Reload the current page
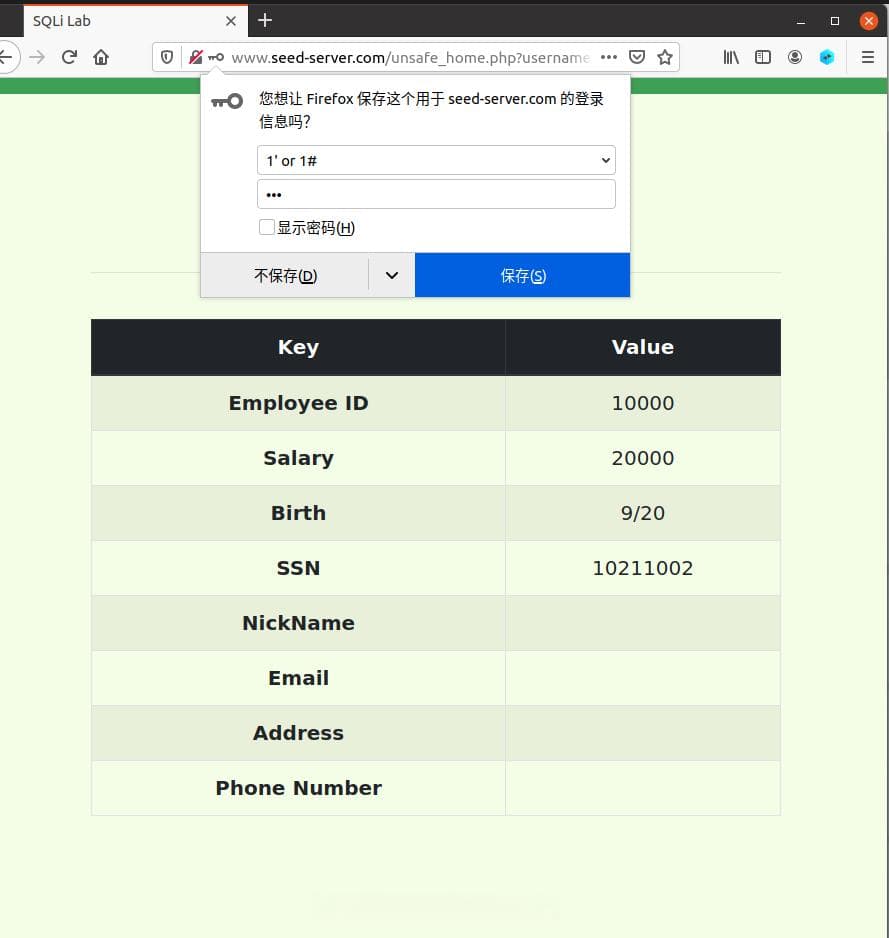 coord(69,57)
